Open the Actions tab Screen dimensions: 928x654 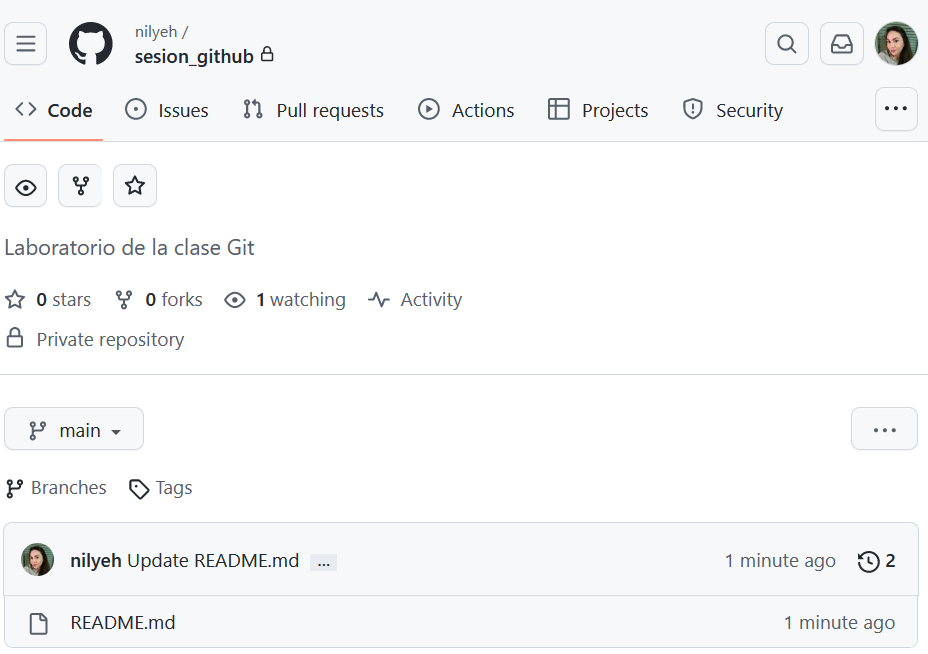coord(466,110)
